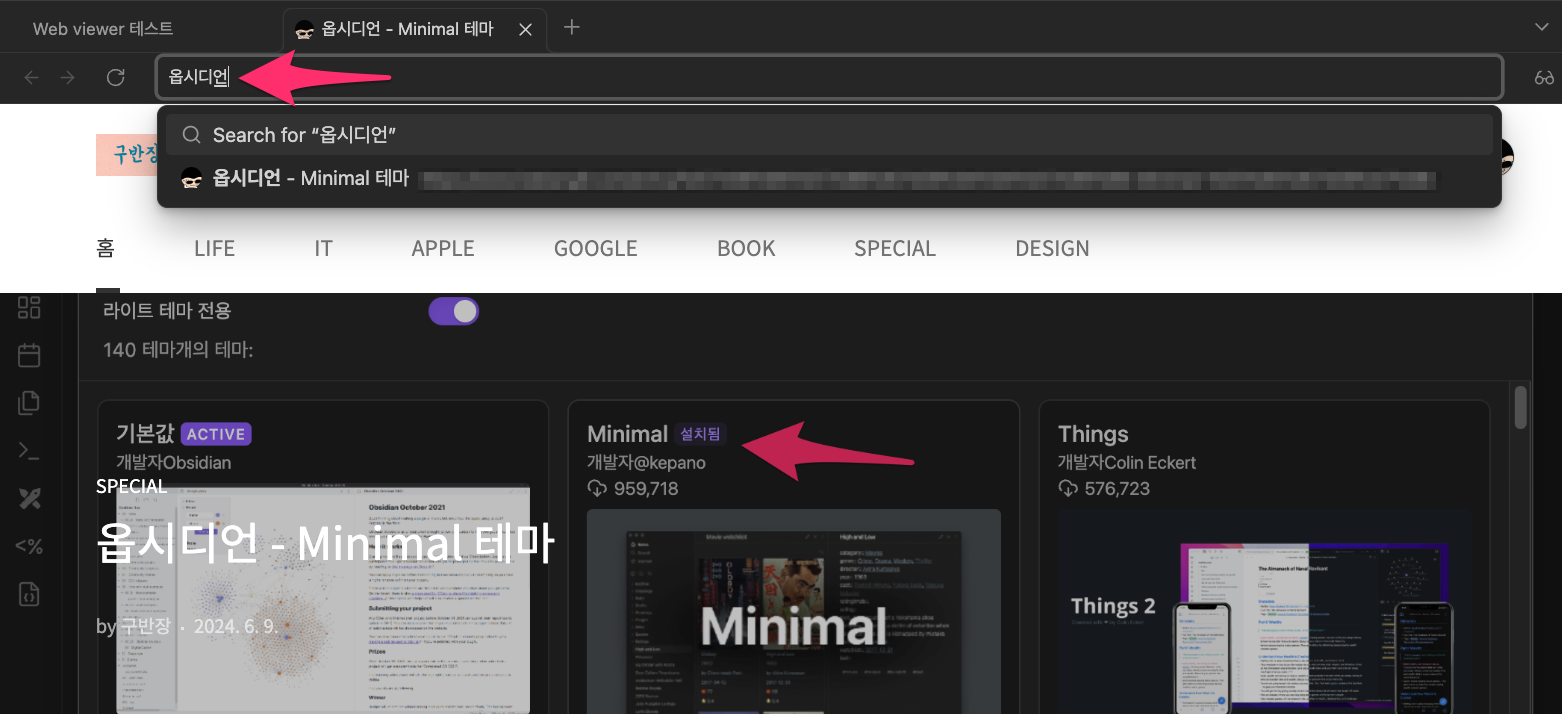Open the Things theme card title
Screen dimensions: 1562x714
1093,434
